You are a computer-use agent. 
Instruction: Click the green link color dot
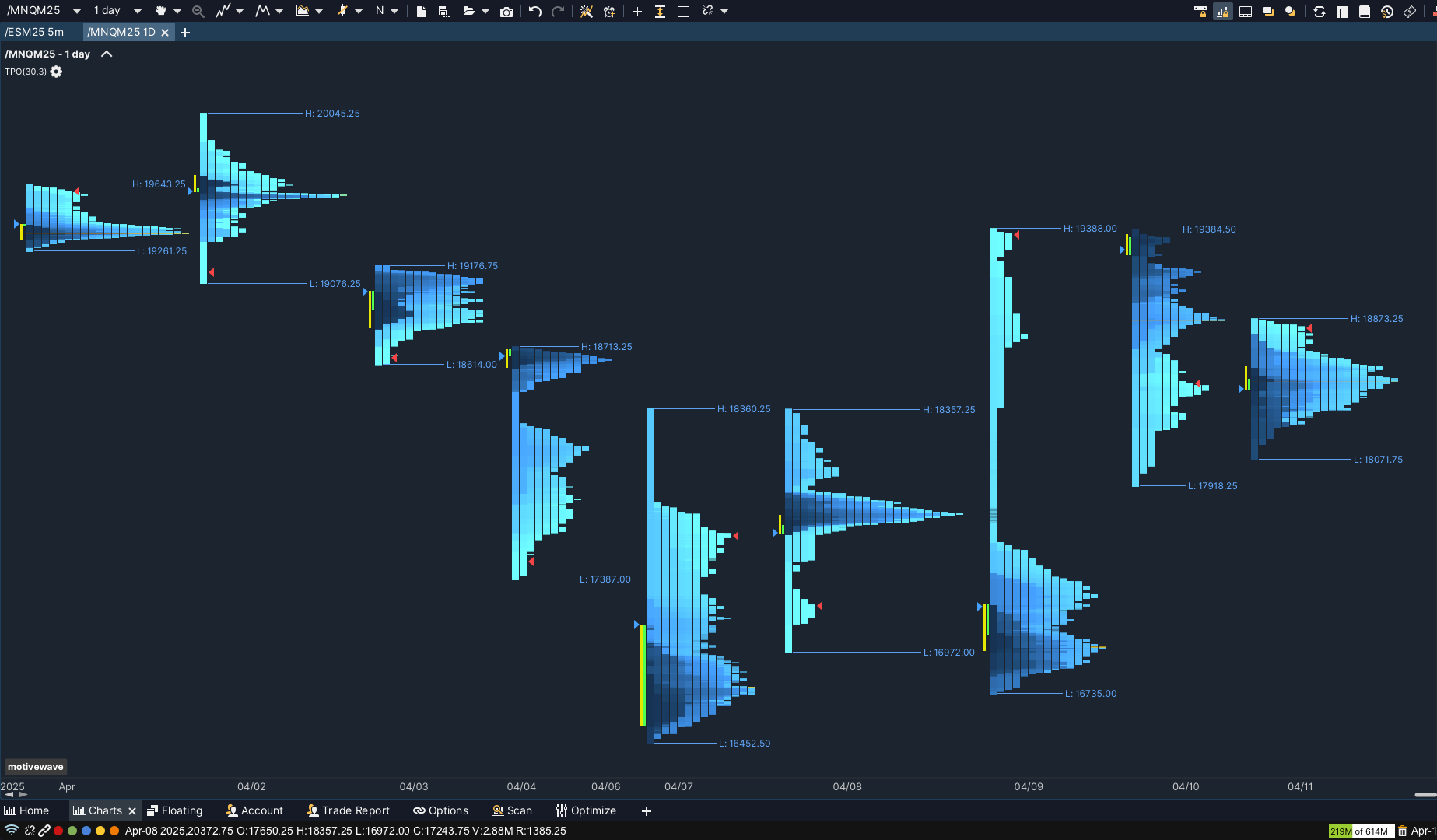tap(72, 831)
